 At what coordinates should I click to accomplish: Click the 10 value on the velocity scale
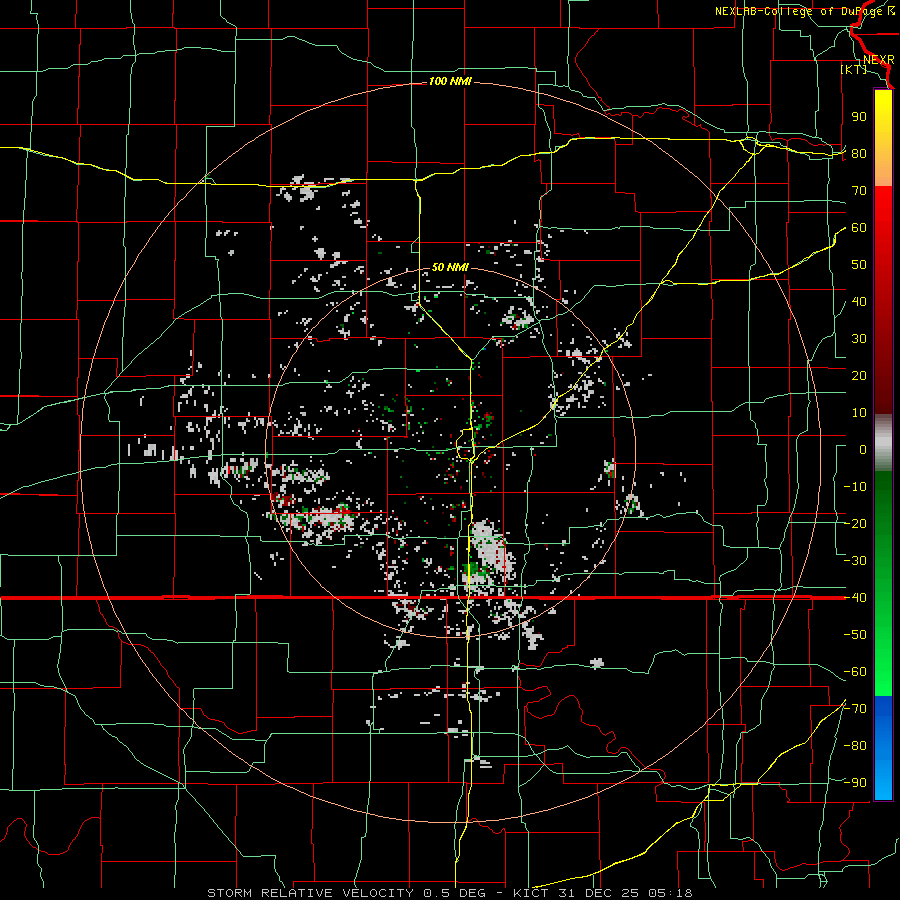click(859, 413)
